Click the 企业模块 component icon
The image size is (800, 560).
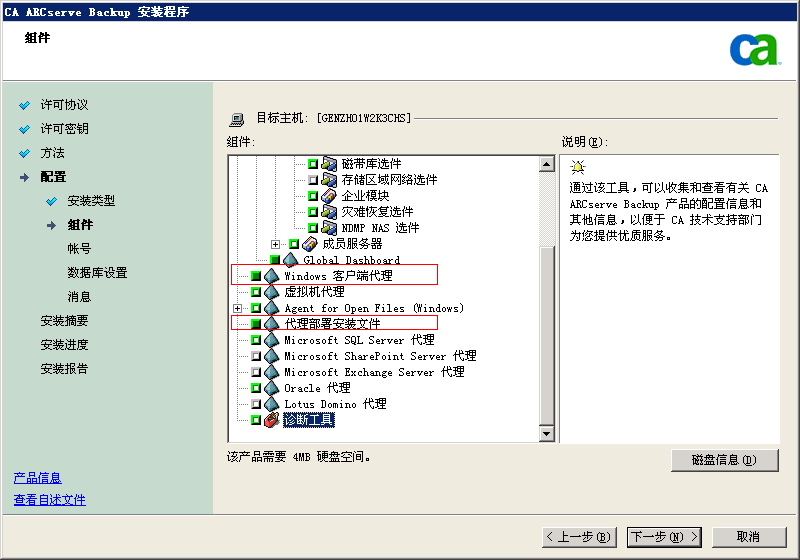[x=329, y=196]
